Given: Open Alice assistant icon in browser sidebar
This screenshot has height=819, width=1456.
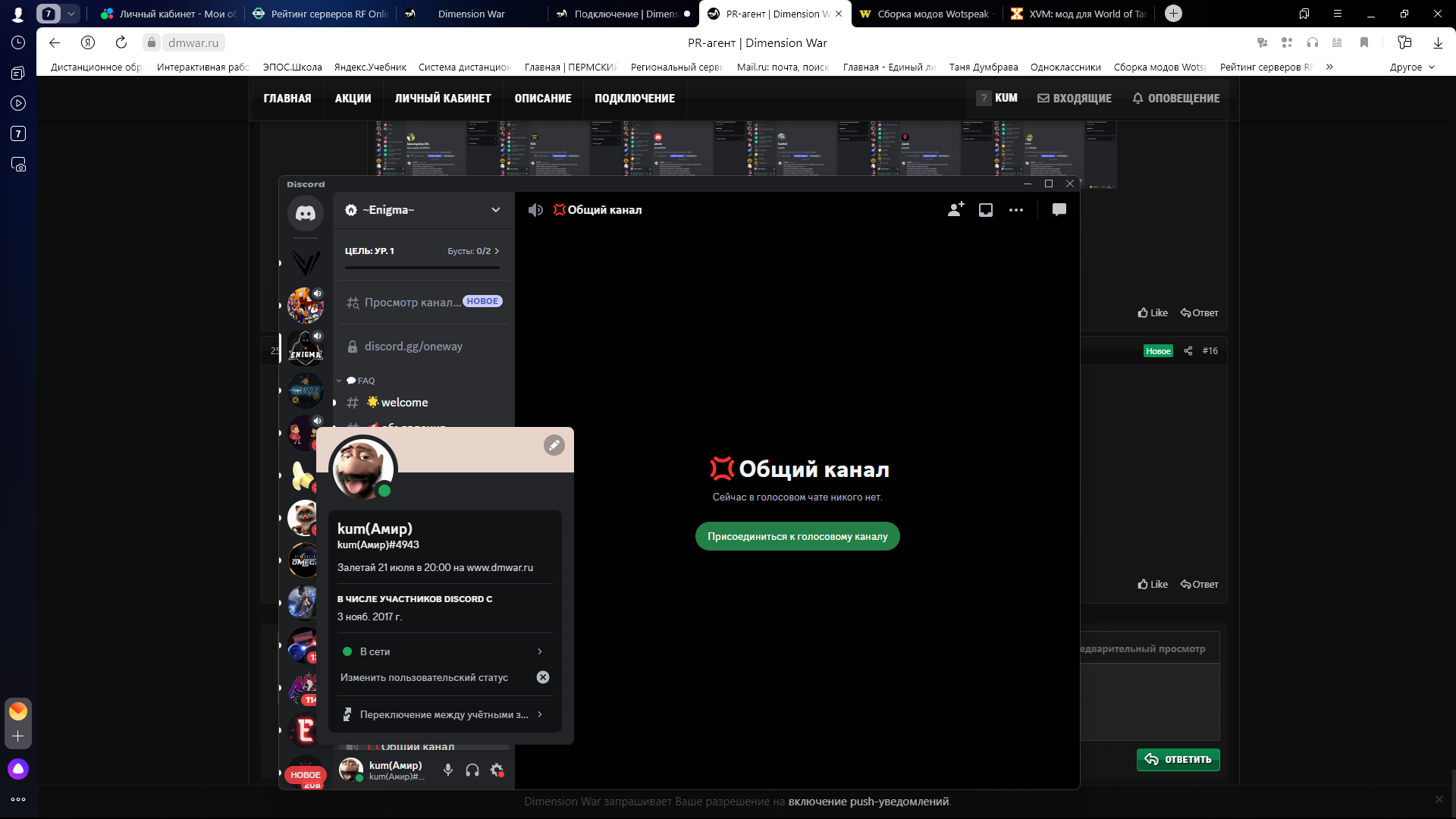Looking at the screenshot, I should coord(18,769).
